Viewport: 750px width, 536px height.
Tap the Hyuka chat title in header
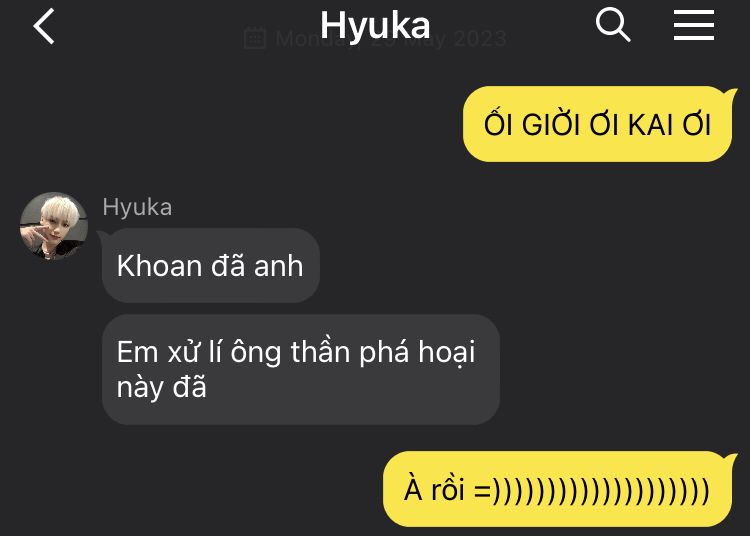click(375, 25)
